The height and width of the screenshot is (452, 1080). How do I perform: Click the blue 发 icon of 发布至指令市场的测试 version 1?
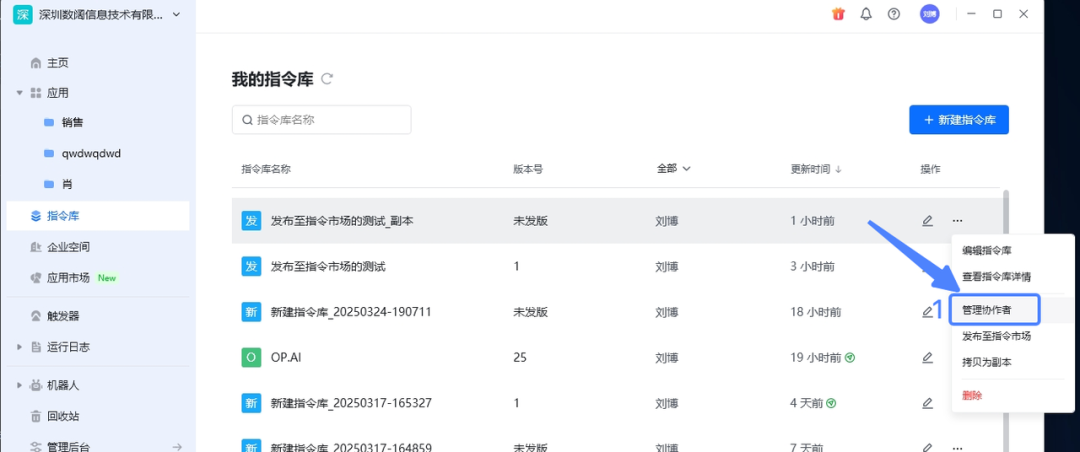pyautogui.click(x=251, y=266)
